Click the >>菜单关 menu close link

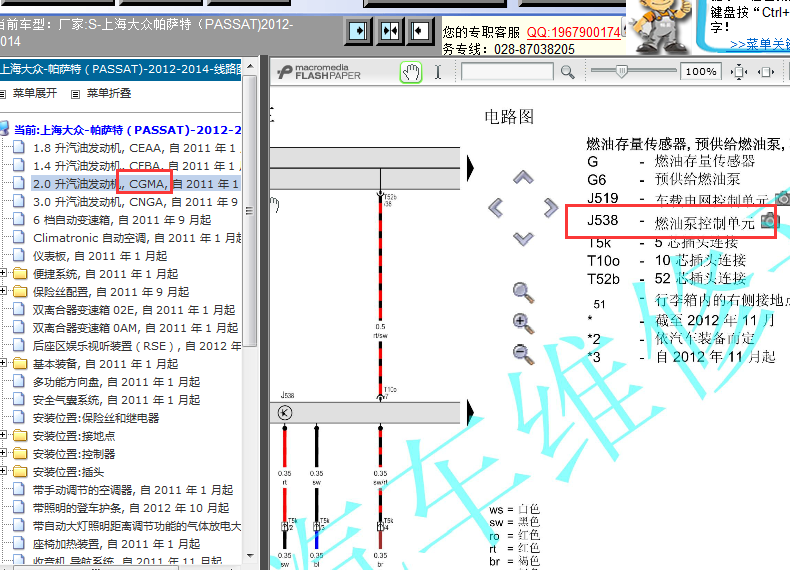760,44
